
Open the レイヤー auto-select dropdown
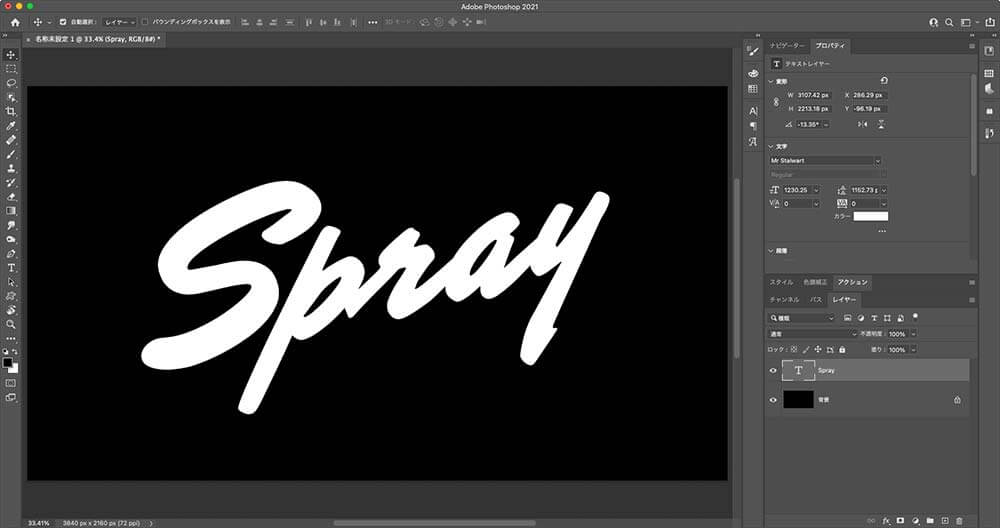[x=120, y=22]
